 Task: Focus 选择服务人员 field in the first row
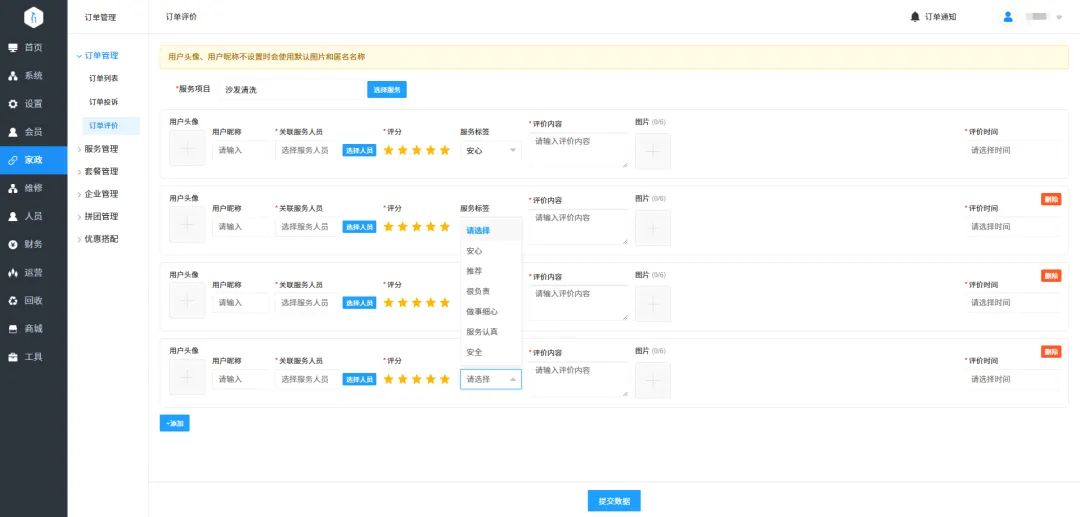(307, 150)
